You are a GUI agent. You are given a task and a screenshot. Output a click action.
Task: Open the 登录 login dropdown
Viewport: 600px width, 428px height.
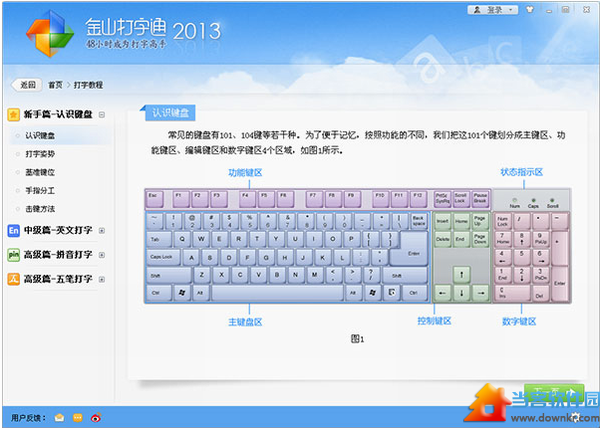pyautogui.click(x=493, y=10)
